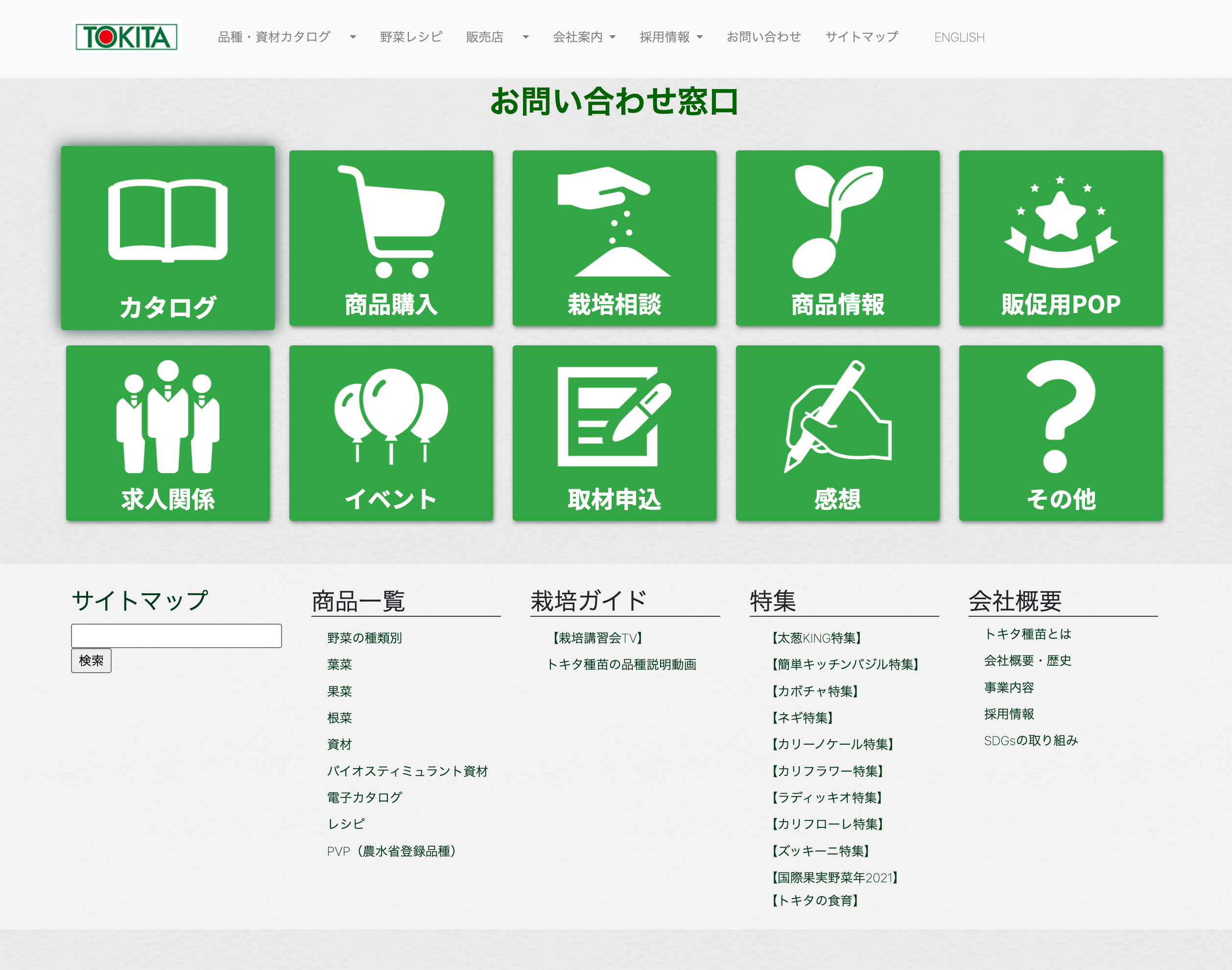Open お問い合わせ in the top menu
The image size is (1232, 970).
coord(764,37)
